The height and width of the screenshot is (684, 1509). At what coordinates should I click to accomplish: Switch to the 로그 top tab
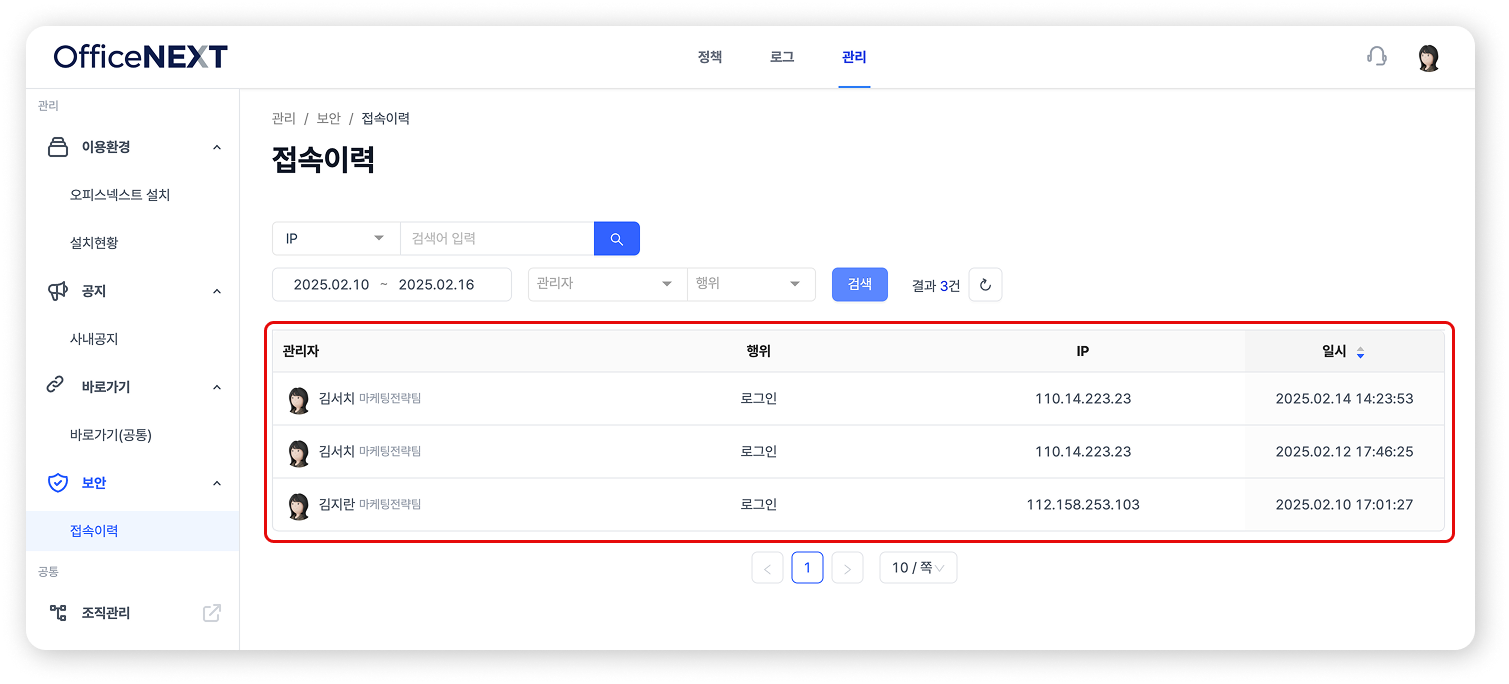click(782, 57)
